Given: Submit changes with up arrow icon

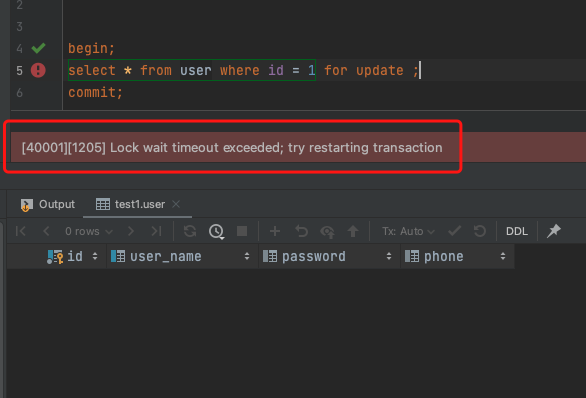Looking at the screenshot, I should (353, 231).
